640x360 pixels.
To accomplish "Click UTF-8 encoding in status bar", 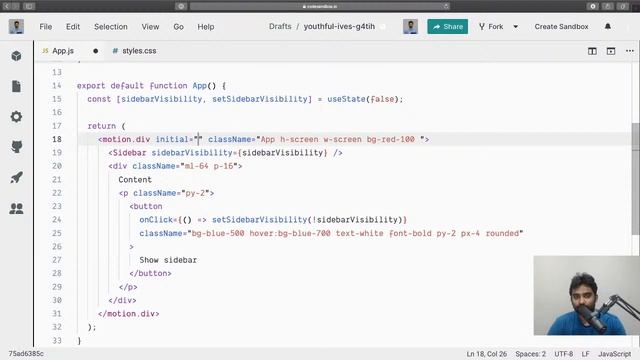I will tap(564, 354).
